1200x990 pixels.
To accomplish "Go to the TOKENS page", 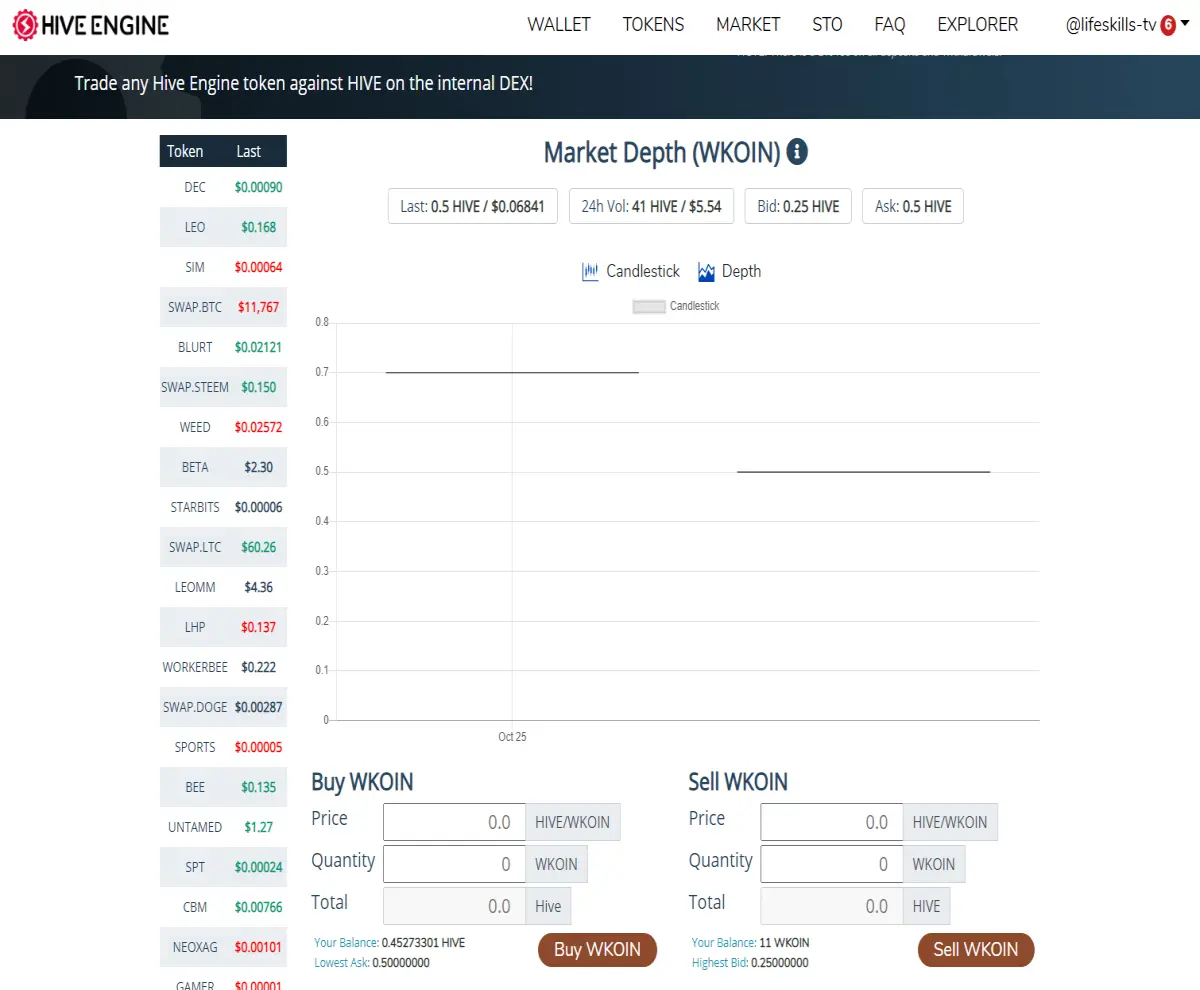I will (x=653, y=25).
